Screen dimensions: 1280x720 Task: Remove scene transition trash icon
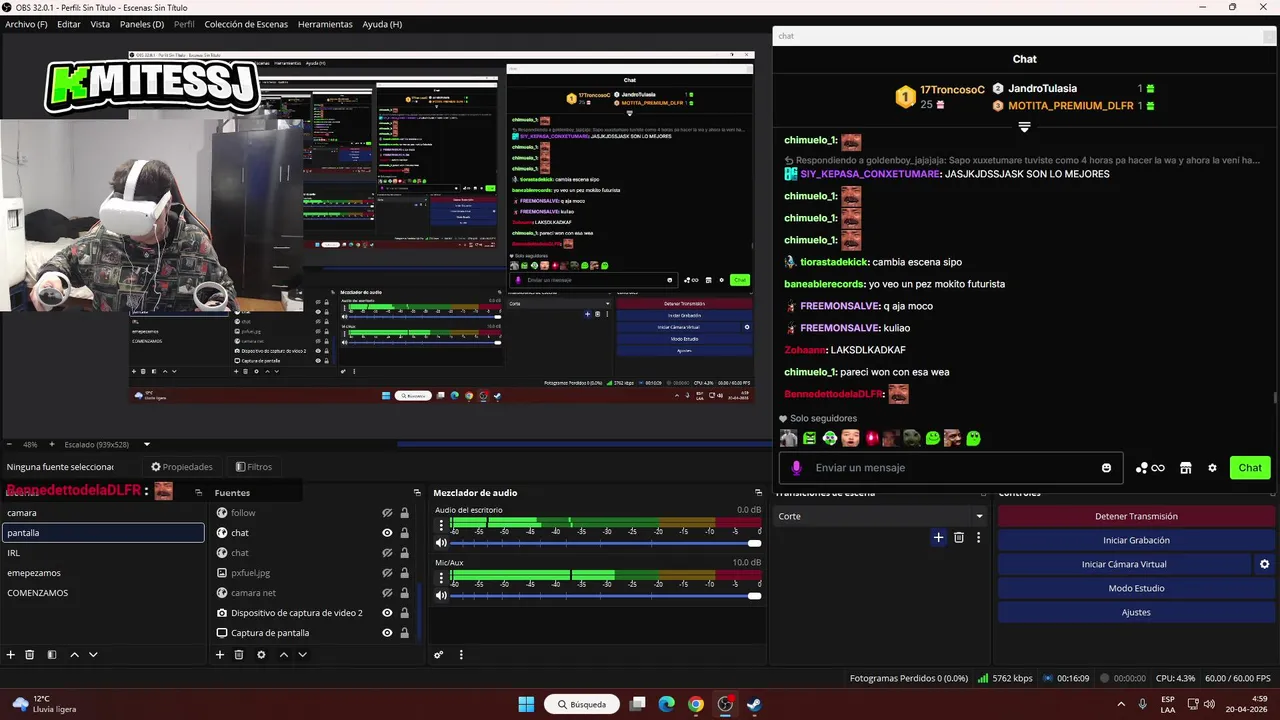pos(958,538)
